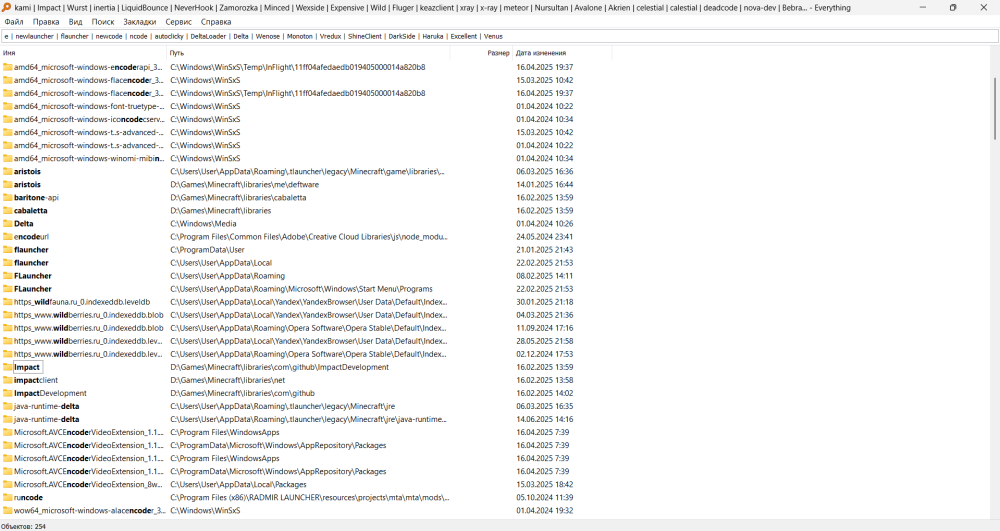Viewport: 1000px width, 531px height.
Task: Select aristois row with .tlauncher path
Action: [x=306, y=171]
